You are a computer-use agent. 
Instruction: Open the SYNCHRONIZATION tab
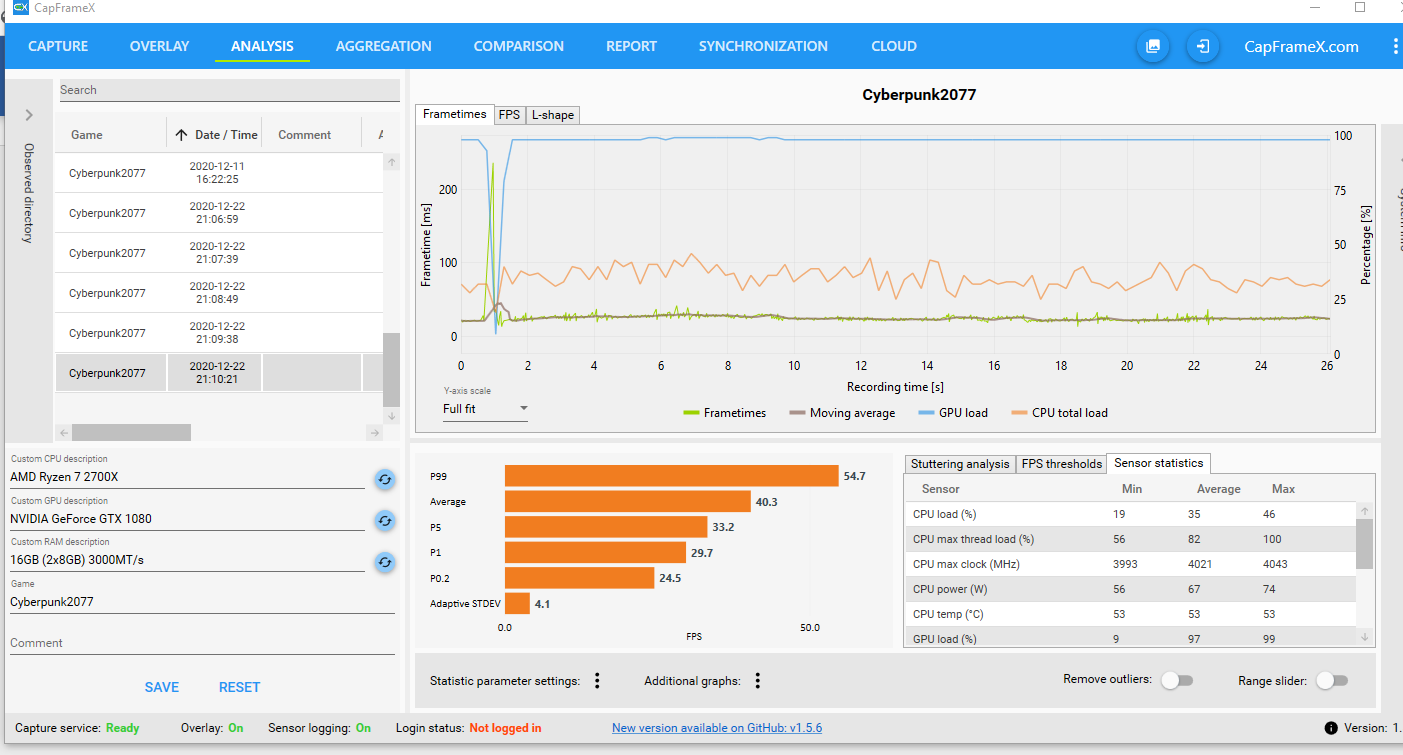pos(763,46)
